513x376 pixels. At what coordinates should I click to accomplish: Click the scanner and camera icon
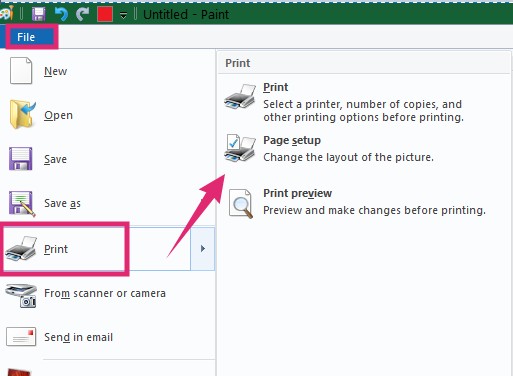(x=21, y=295)
